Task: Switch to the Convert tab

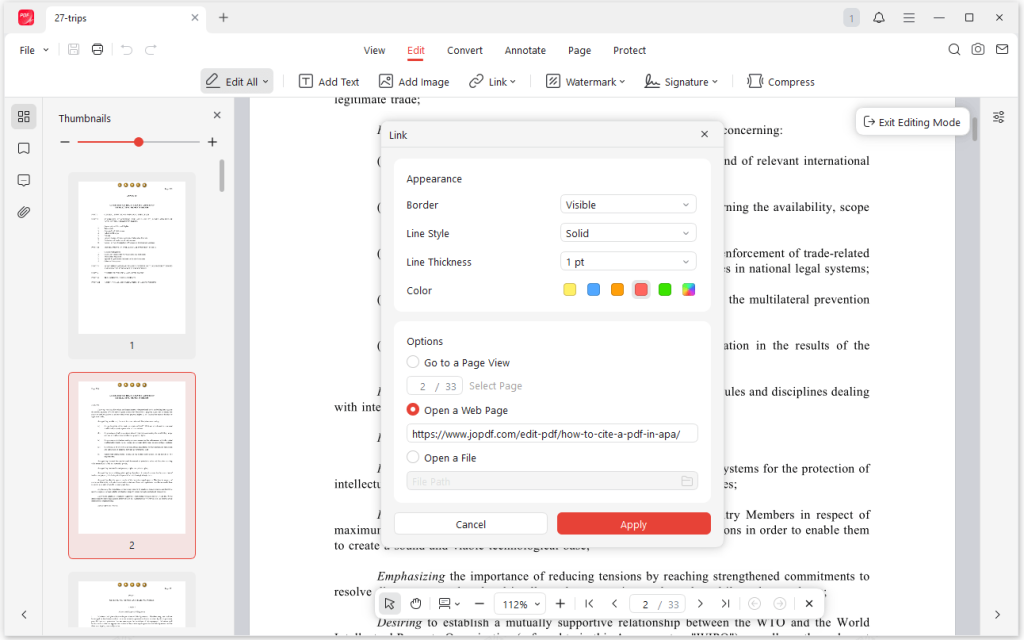Action: (464, 50)
